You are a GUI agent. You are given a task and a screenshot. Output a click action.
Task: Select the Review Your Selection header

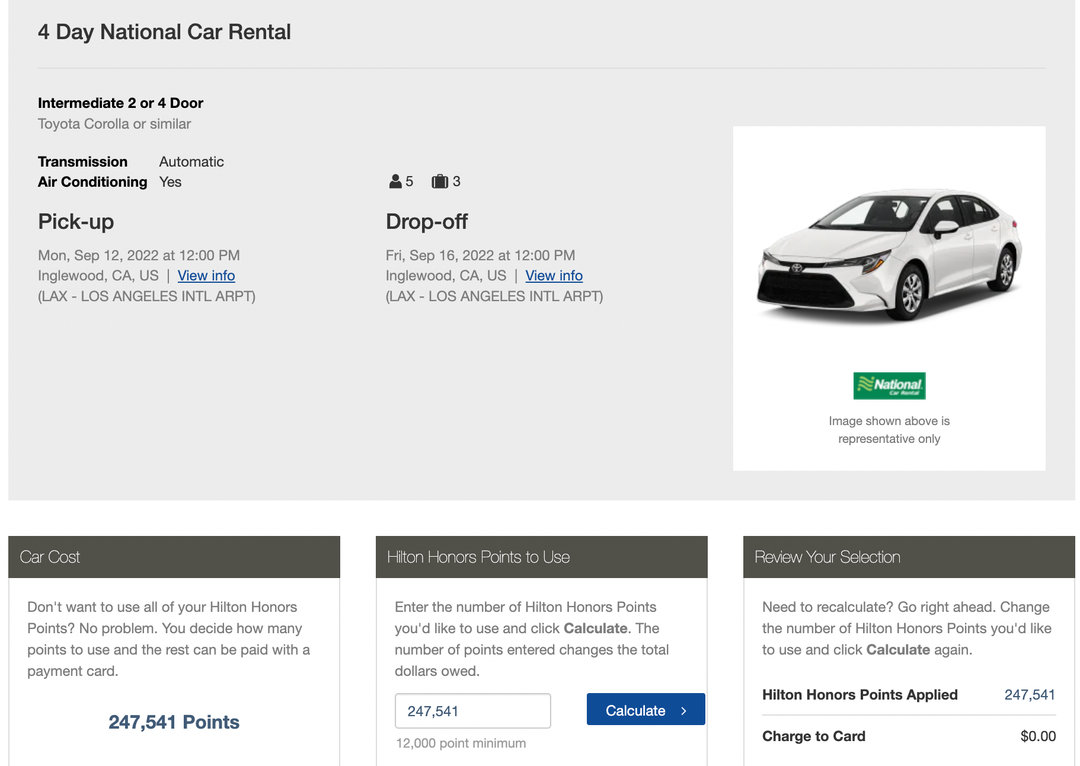(x=908, y=557)
